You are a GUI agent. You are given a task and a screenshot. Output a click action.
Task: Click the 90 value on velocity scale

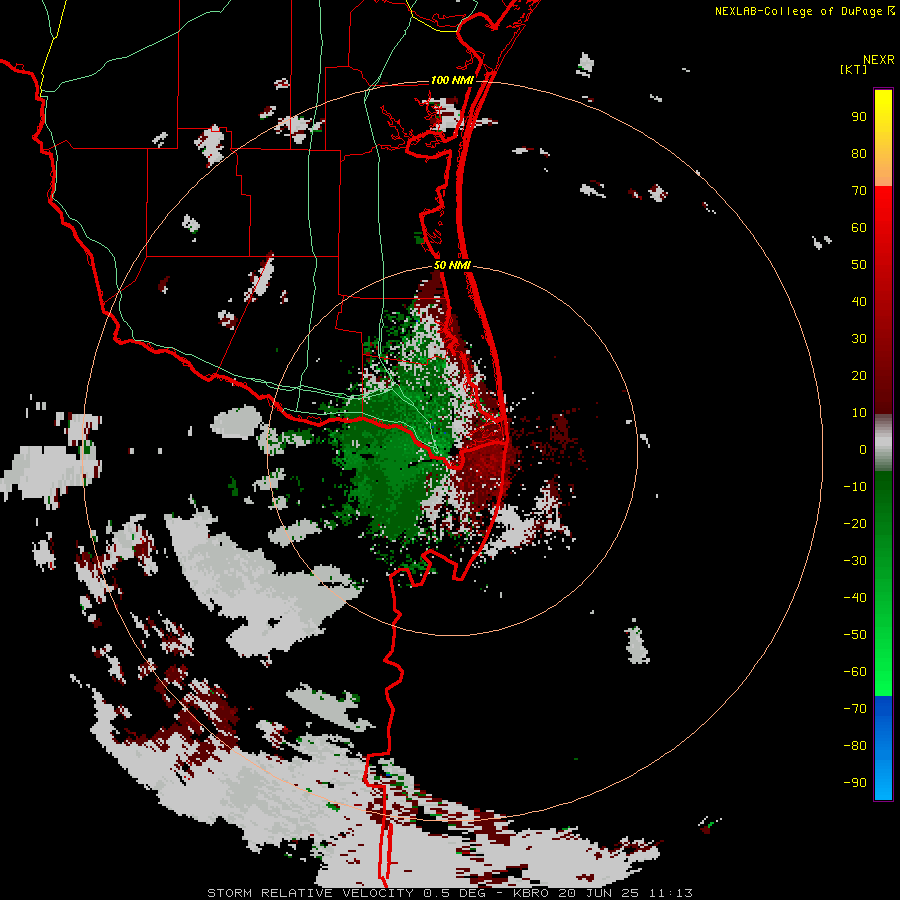[859, 117]
